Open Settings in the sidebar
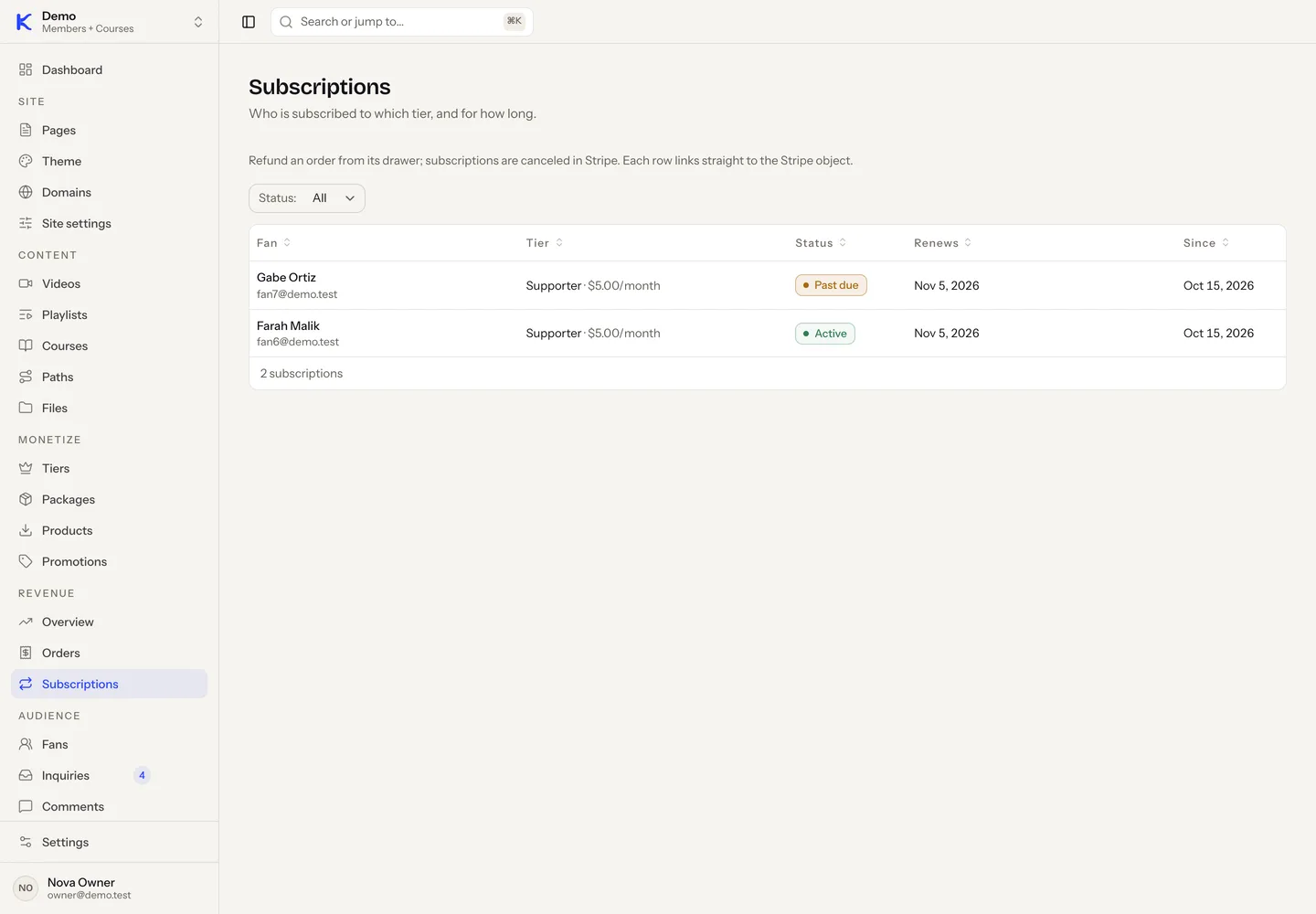This screenshot has height=914, width=1316. pyautogui.click(x=110, y=842)
